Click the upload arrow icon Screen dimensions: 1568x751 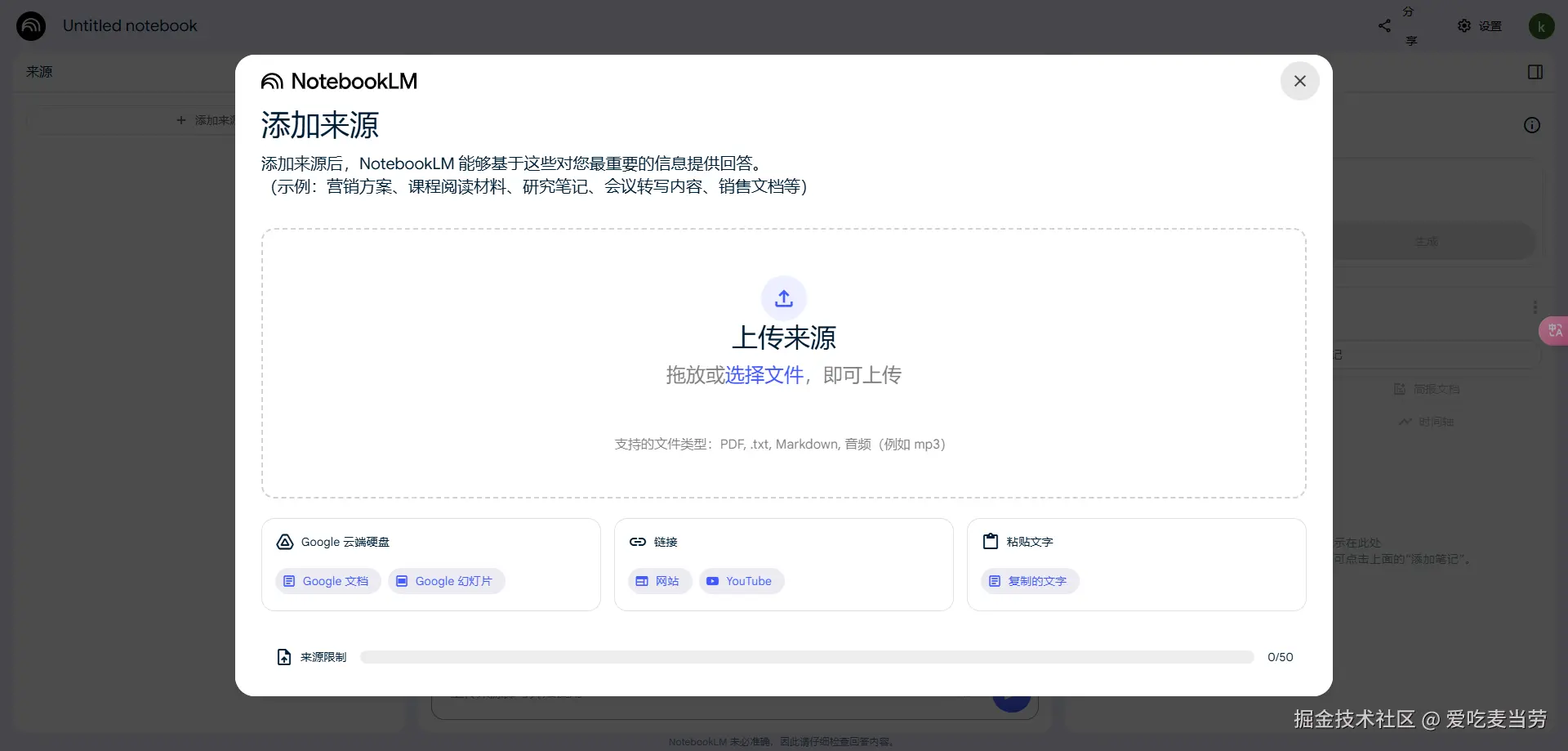tap(784, 298)
